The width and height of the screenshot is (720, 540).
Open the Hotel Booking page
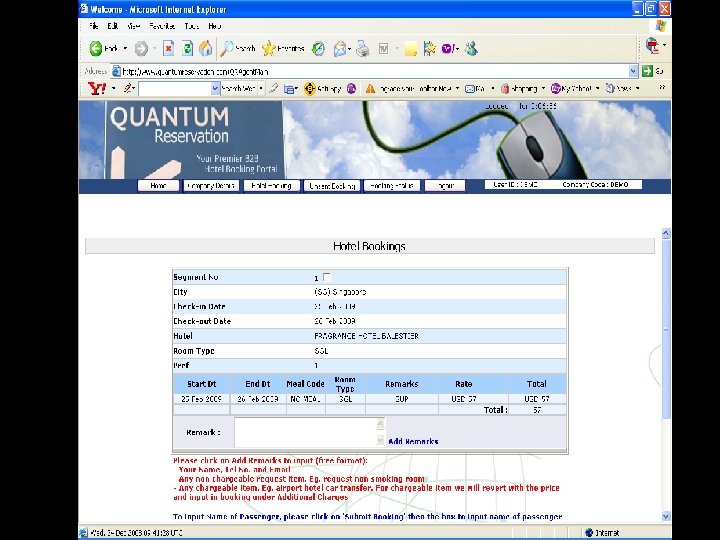click(x=271, y=186)
